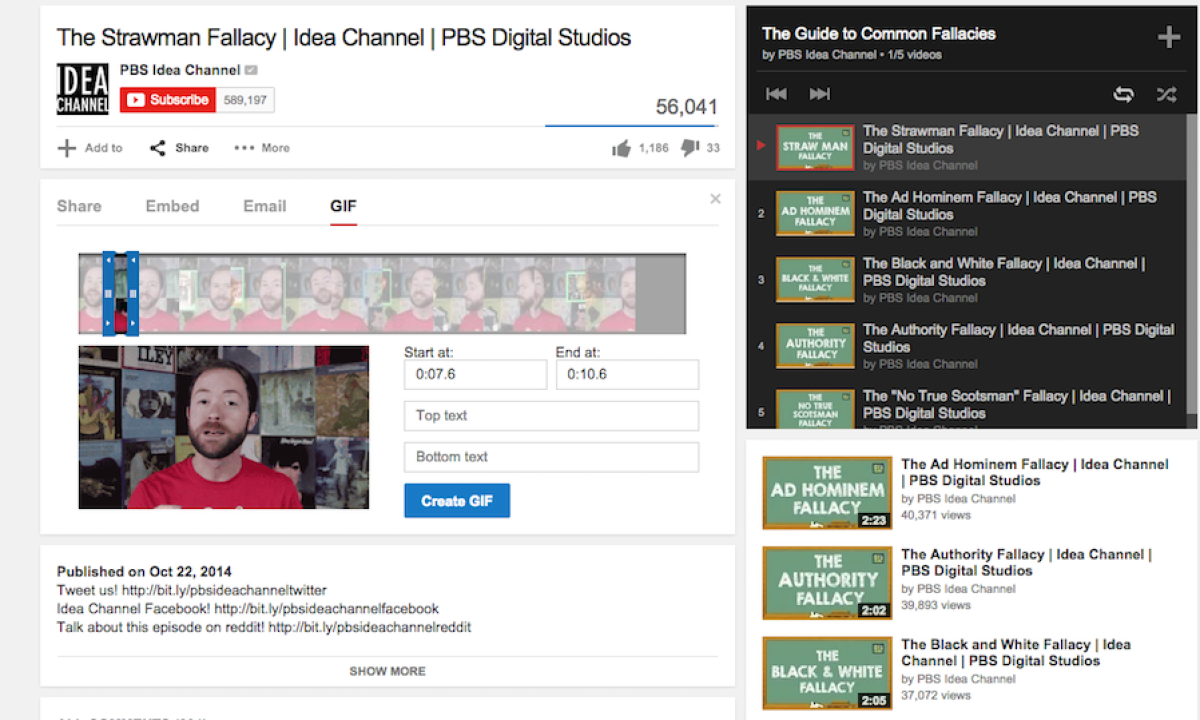Open the More options menu

pos(262,148)
